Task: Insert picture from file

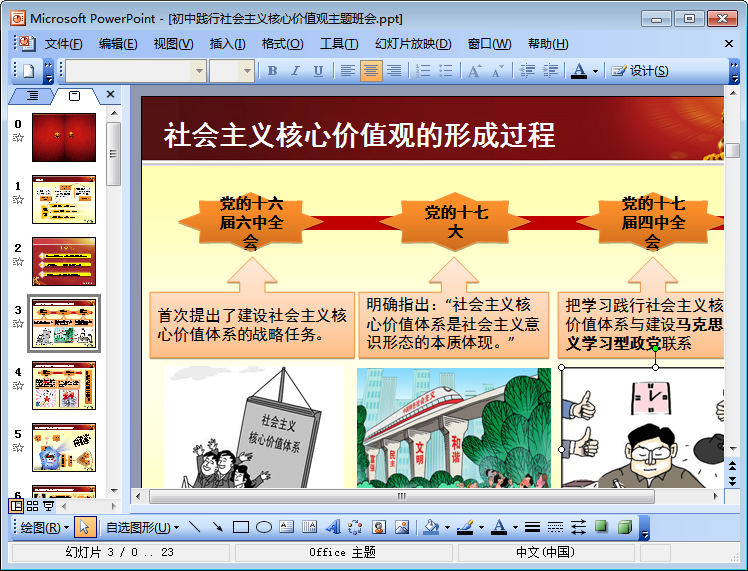Action: click(402, 527)
